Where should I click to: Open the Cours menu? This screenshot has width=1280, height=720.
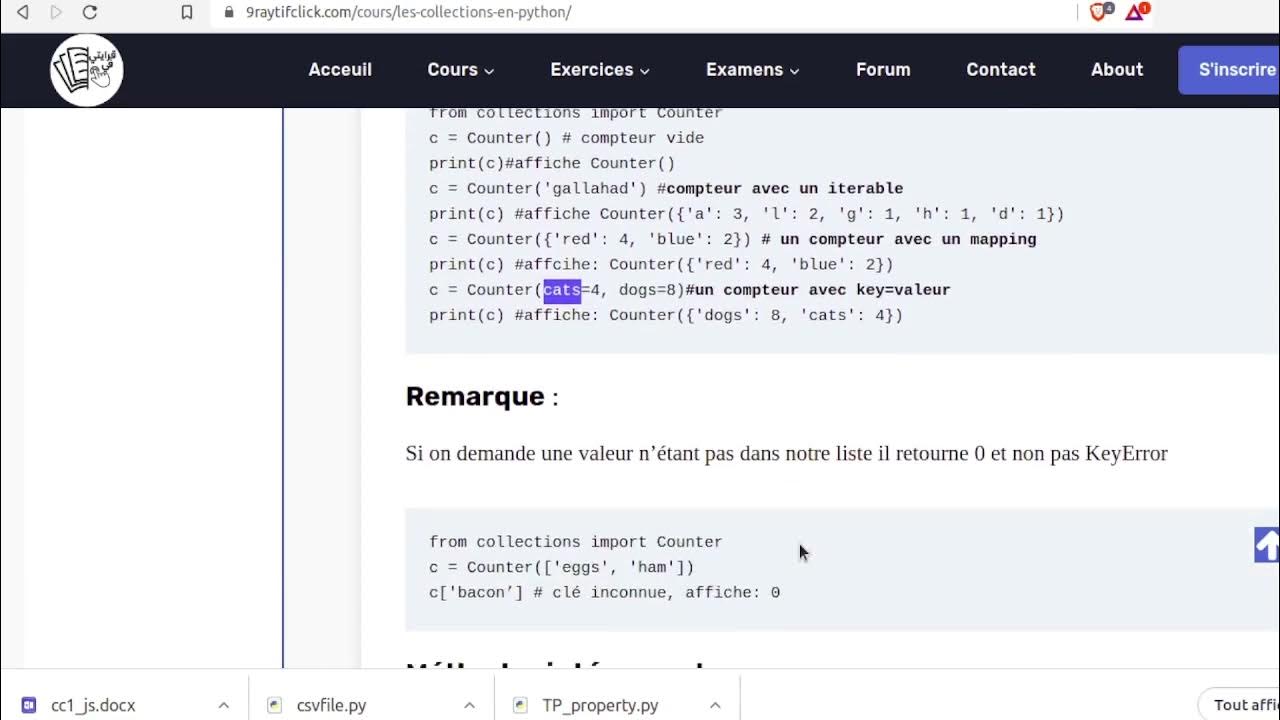pos(461,69)
